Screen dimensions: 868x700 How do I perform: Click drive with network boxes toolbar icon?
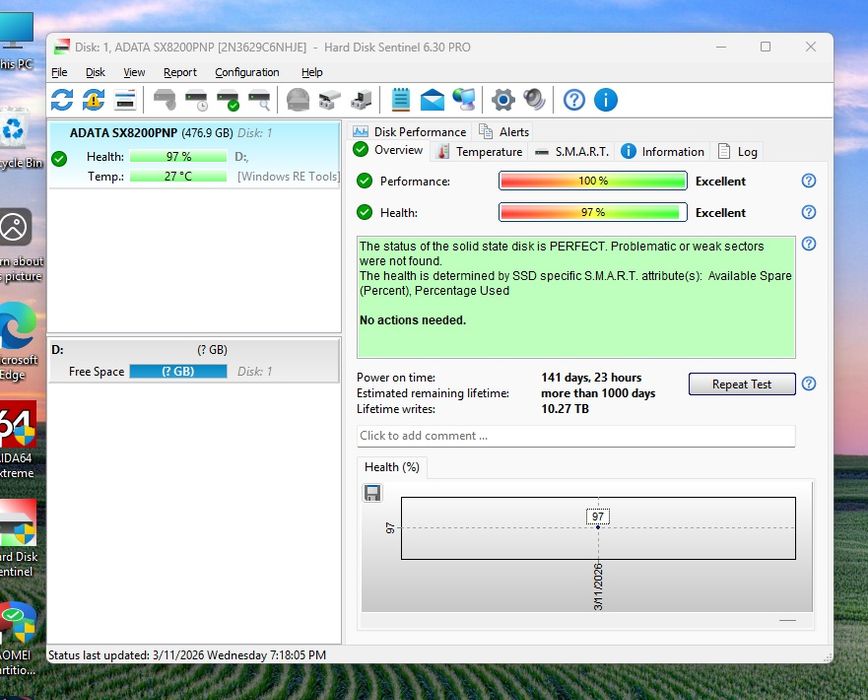click(329, 100)
